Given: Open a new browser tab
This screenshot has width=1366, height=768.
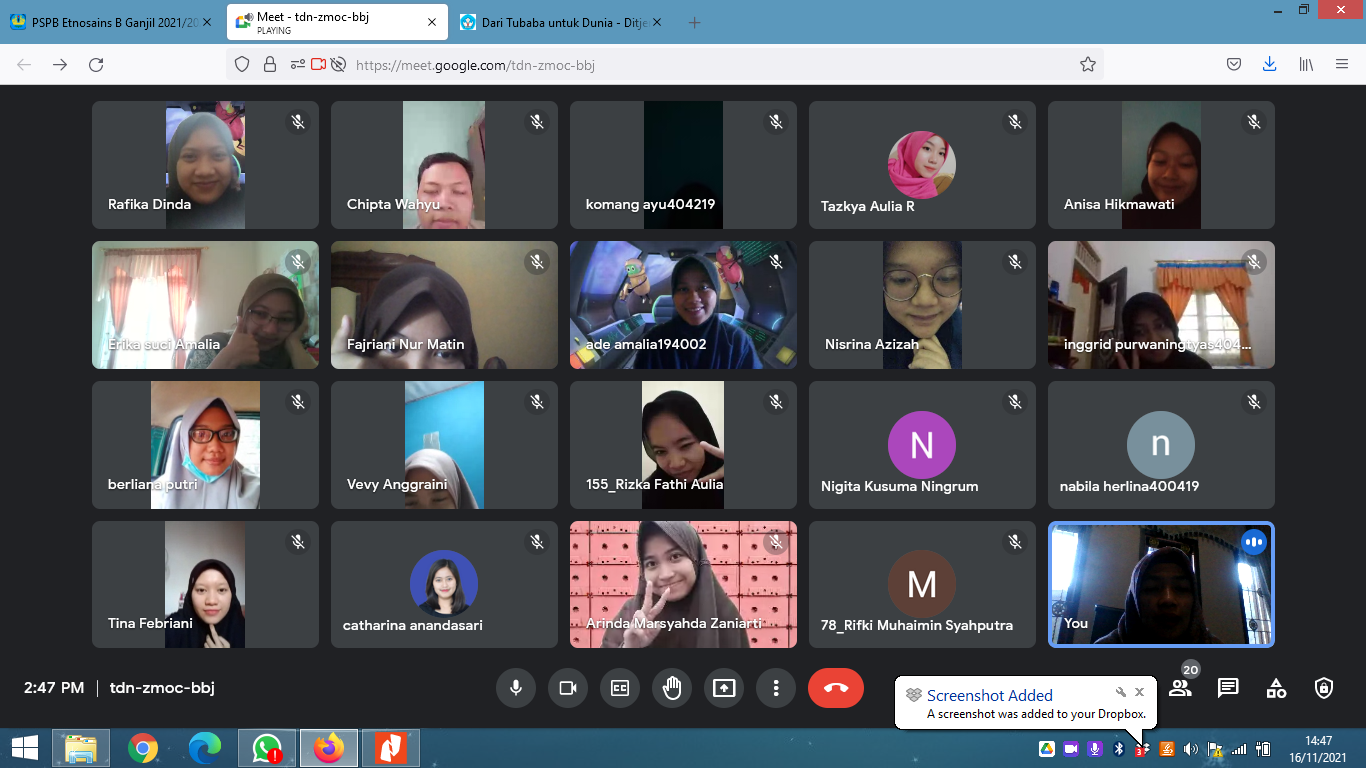Looking at the screenshot, I should [x=695, y=22].
